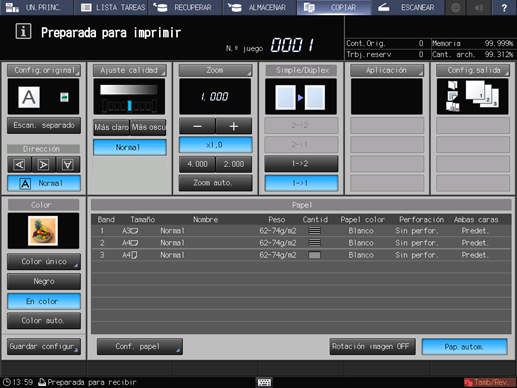Viewport: 517px width, 388px height.
Task: Click tray 3 paper quantity level icon
Action: click(x=314, y=255)
